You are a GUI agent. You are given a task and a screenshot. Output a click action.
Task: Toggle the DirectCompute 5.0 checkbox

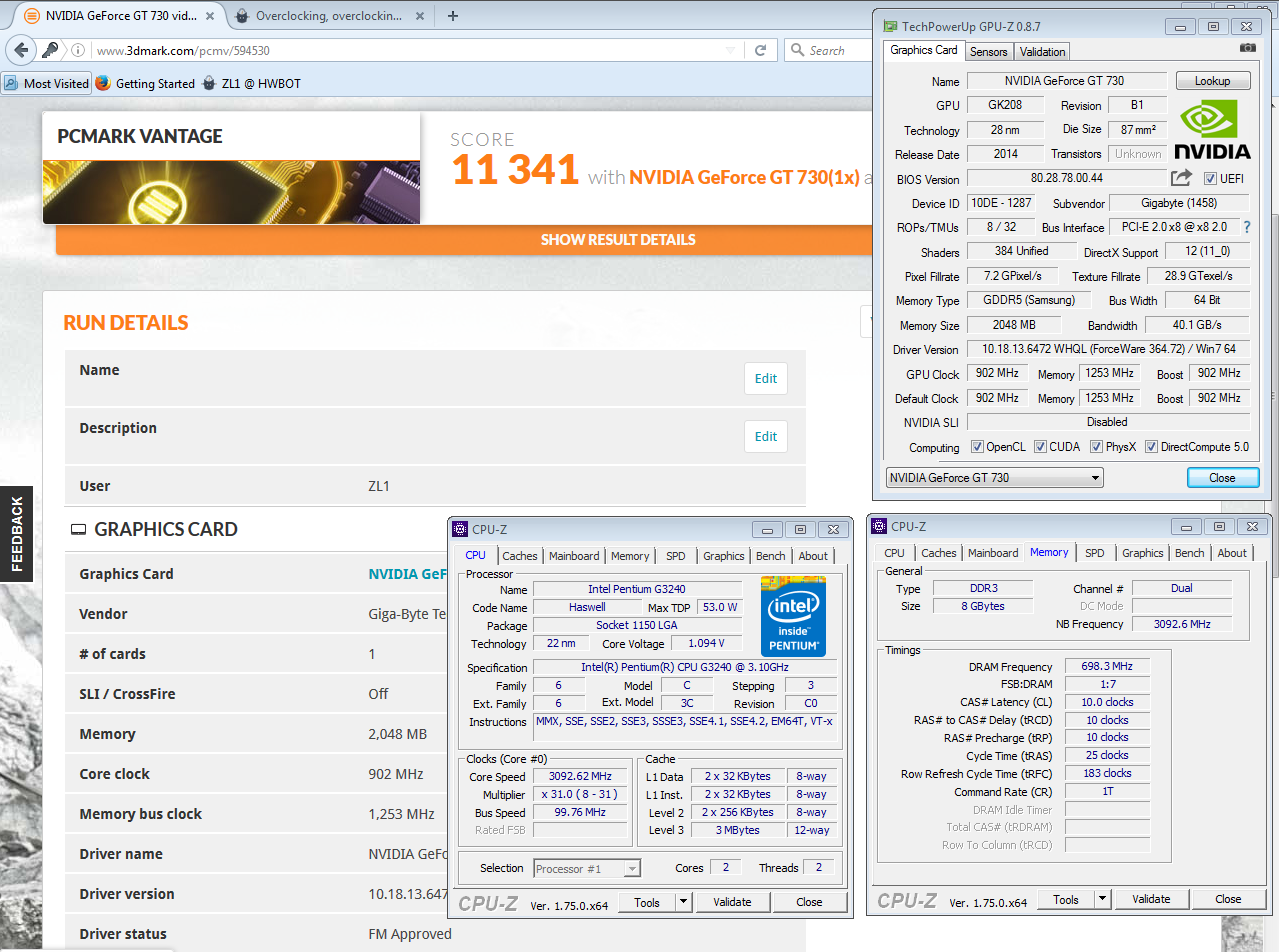[1151, 447]
